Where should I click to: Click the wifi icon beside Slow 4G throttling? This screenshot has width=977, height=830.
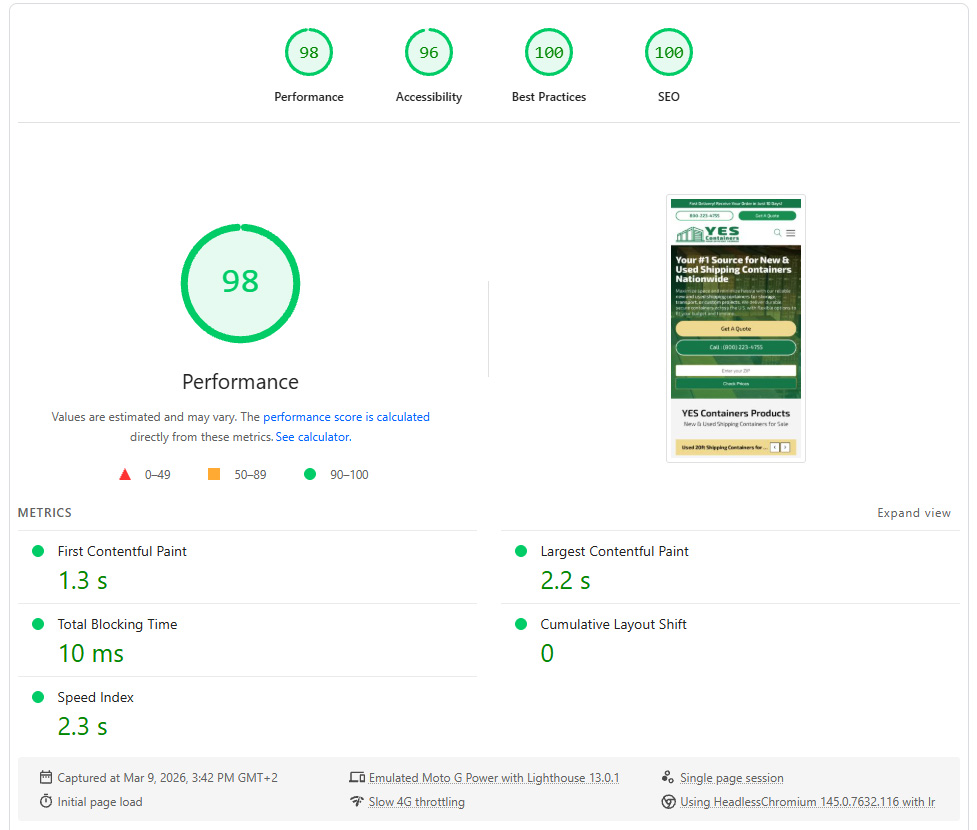pyautogui.click(x=357, y=801)
